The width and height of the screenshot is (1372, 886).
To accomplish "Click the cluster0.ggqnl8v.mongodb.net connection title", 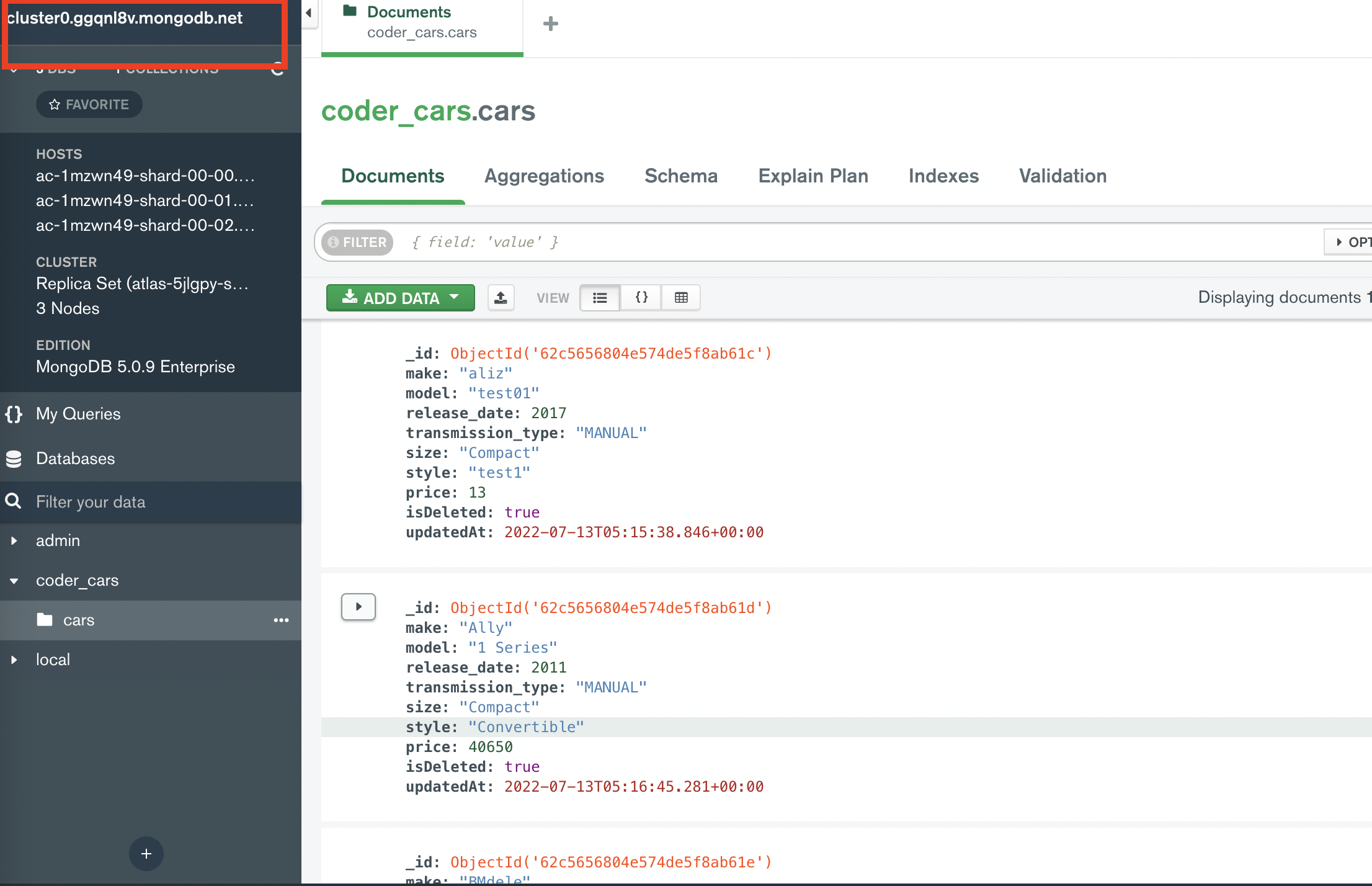I will [125, 17].
